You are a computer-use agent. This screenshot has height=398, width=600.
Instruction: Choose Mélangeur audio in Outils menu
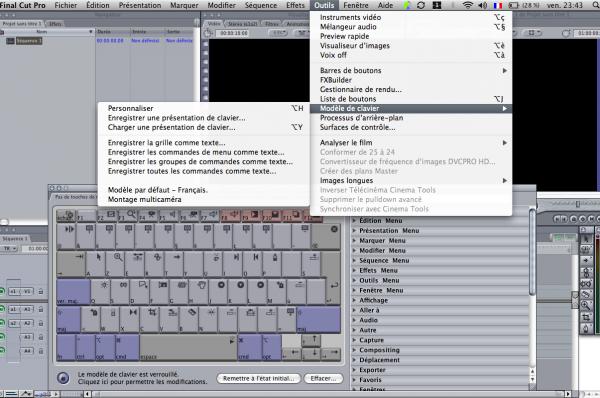(411, 27)
